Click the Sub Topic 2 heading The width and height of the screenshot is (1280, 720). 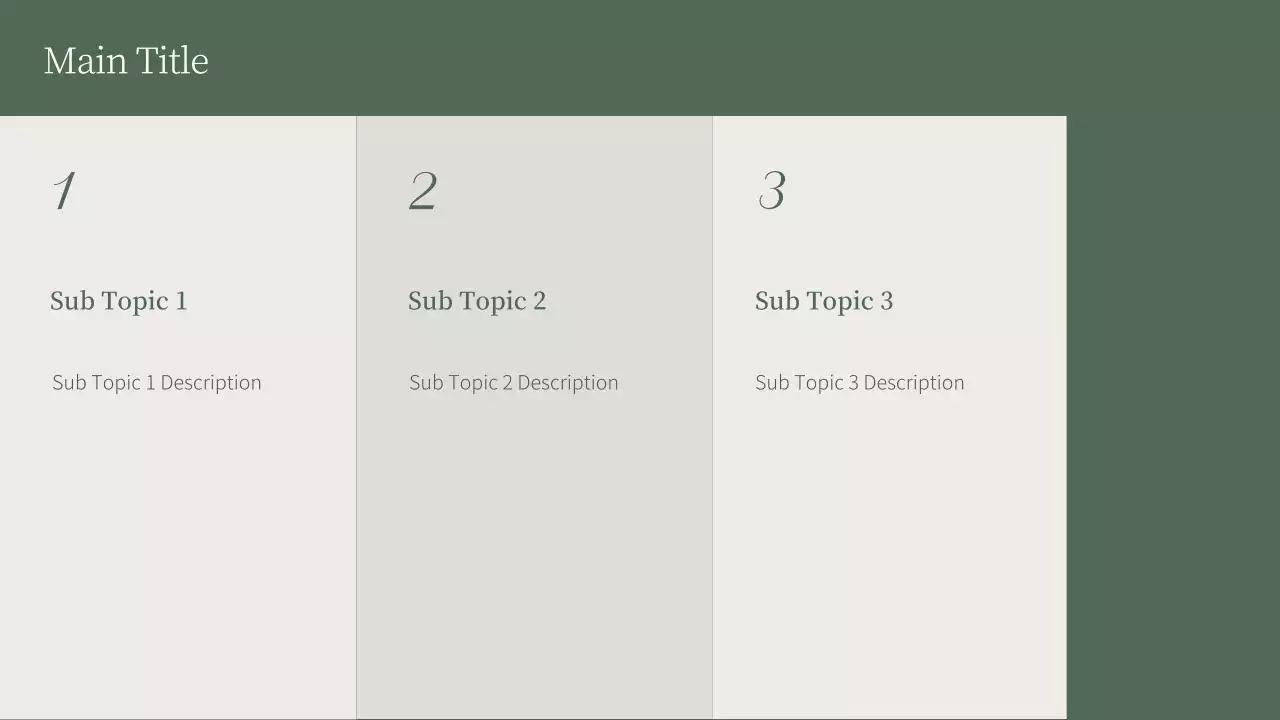[477, 301]
